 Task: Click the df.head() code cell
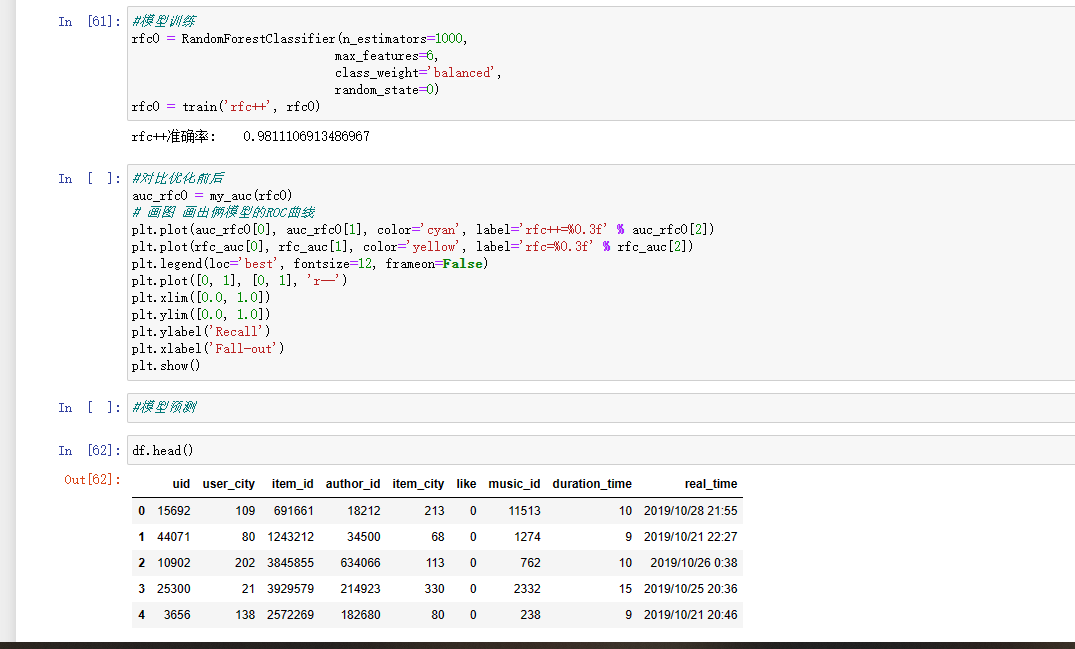tap(600, 450)
